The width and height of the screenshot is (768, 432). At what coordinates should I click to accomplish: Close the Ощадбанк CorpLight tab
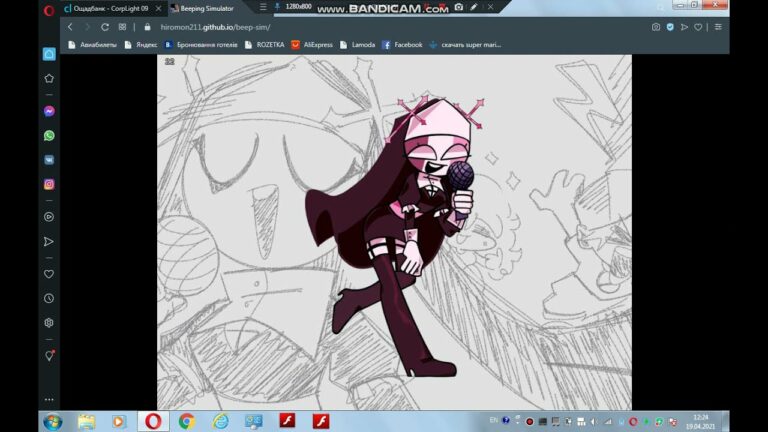point(158,8)
